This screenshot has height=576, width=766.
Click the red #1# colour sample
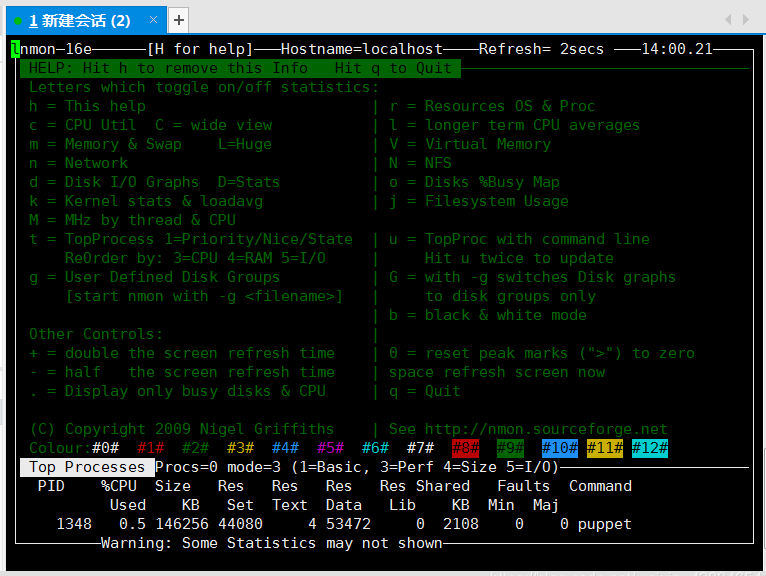tap(150, 448)
